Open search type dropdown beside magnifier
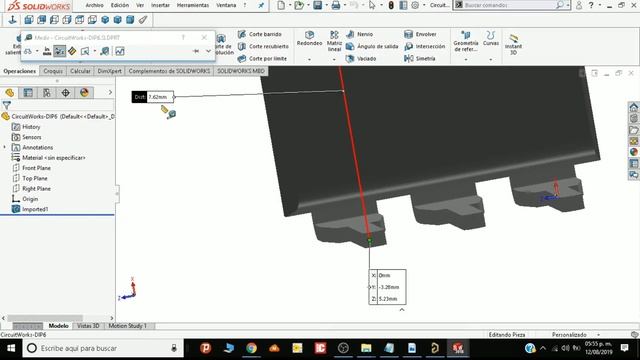 pos(568,5)
